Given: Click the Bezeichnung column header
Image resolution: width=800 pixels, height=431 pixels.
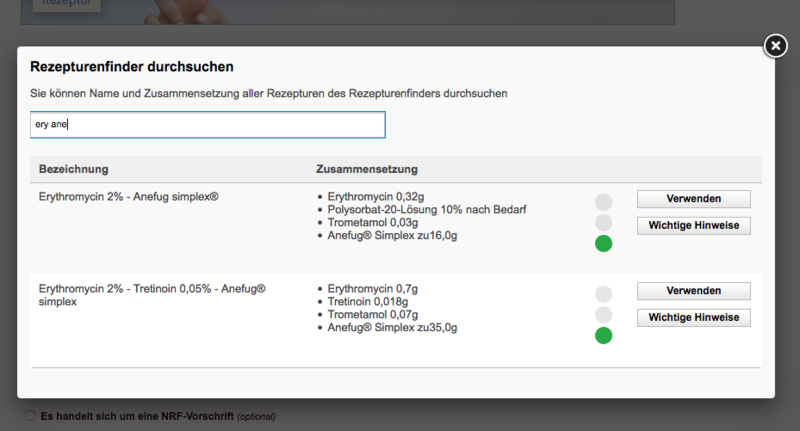Looking at the screenshot, I should [74, 169].
